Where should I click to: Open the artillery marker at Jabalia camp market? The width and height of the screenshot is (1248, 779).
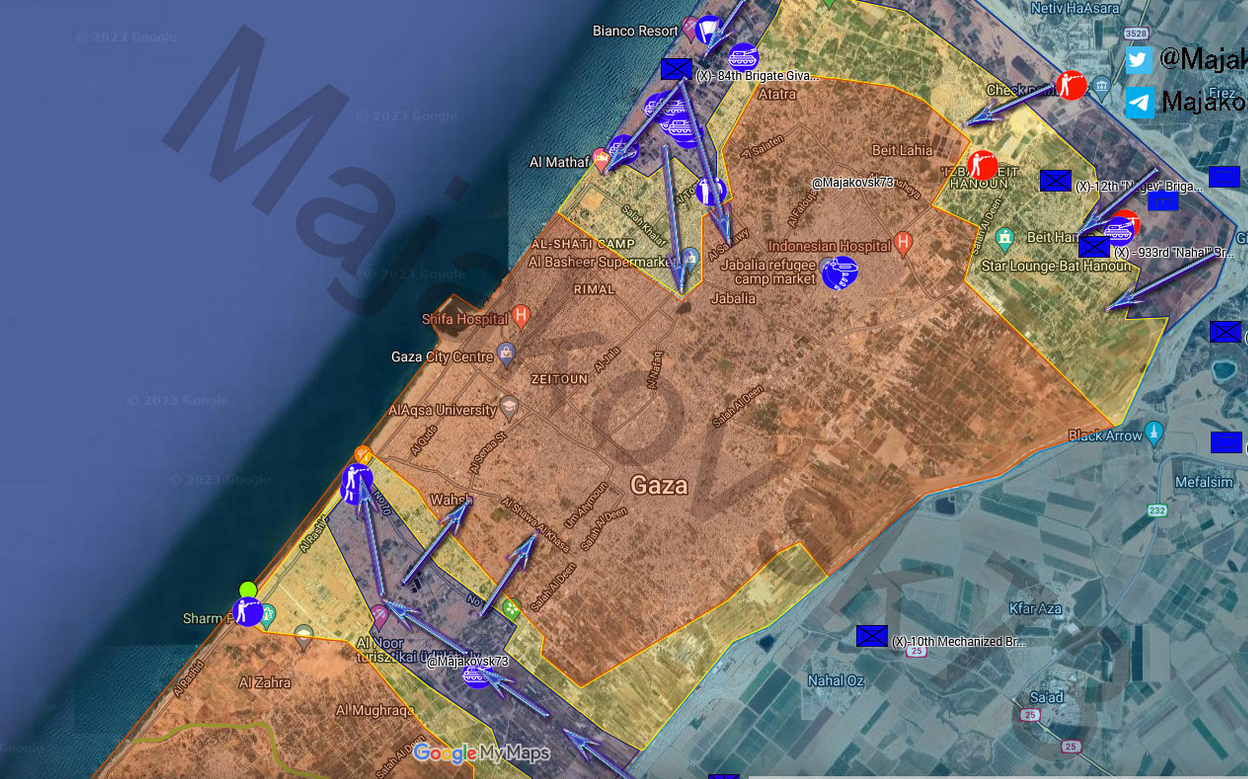pos(839,272)
